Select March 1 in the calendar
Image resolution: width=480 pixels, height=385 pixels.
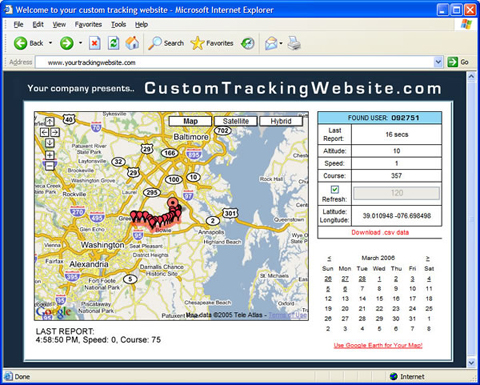pyautogui.click(x=379, y=279)
